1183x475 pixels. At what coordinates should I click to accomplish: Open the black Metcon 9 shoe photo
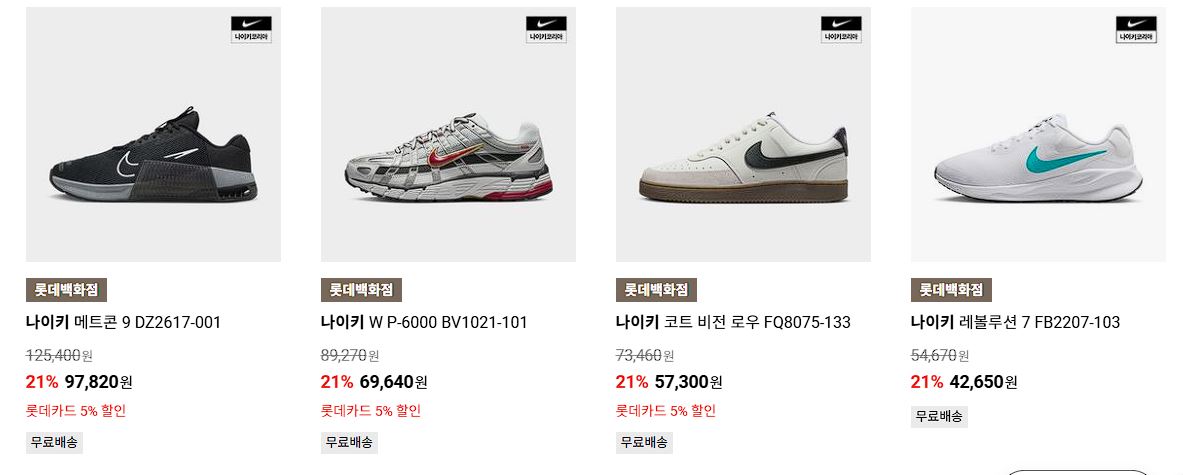(153, 134)
